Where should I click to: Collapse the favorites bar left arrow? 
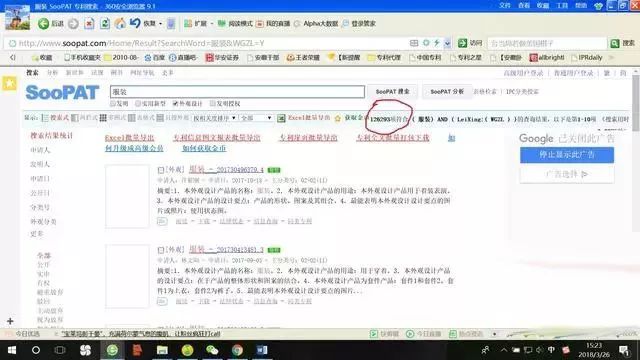click(x=13, y=58)
